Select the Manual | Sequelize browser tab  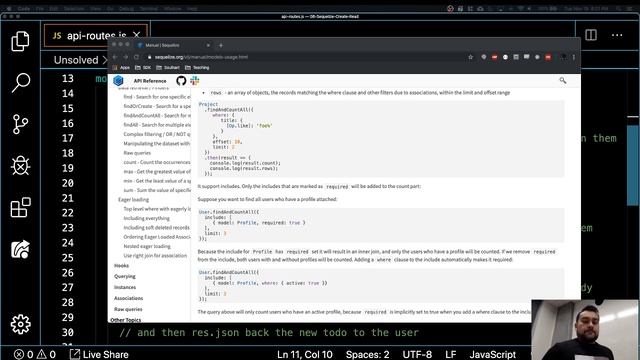pos(173,45)
